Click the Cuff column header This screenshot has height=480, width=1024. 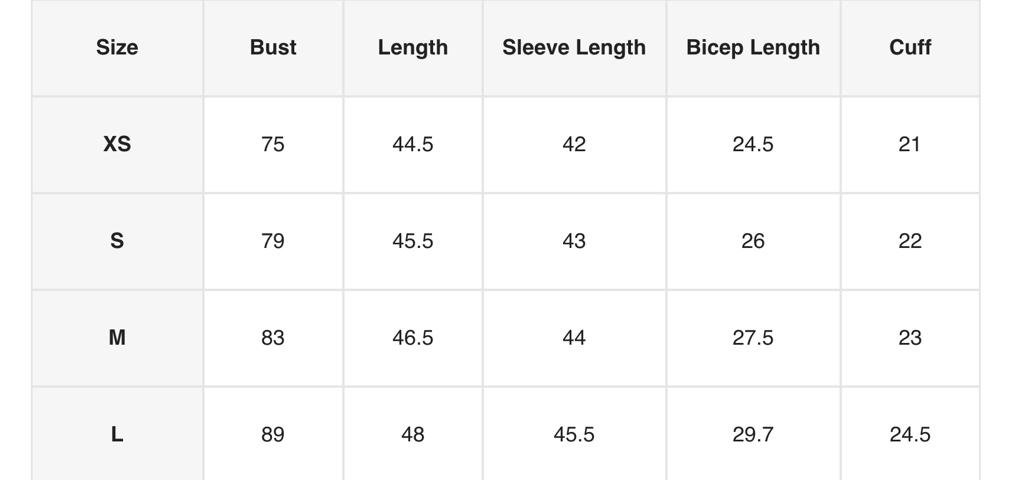(x=910, y=47)
